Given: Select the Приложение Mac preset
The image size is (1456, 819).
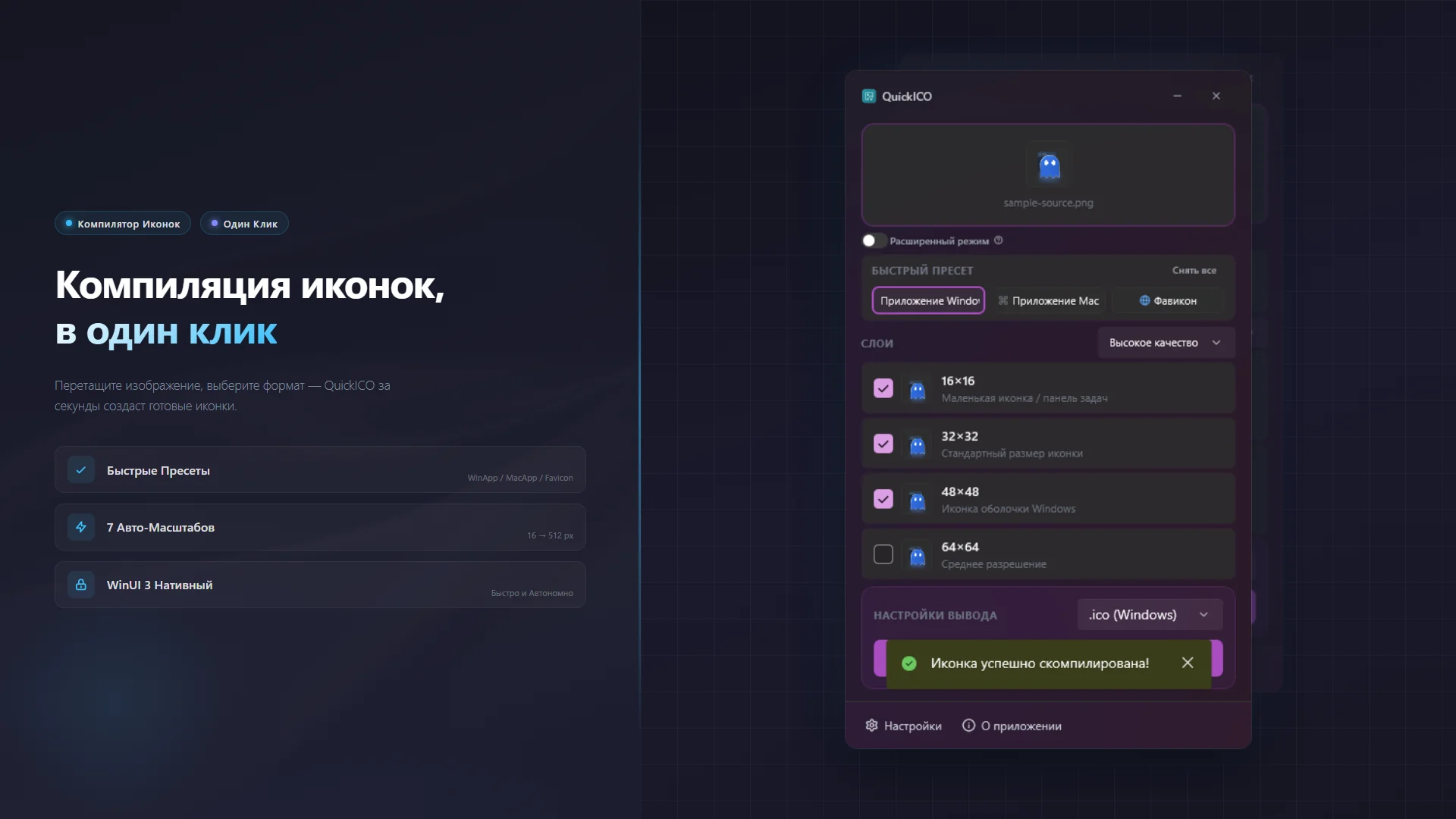Looking at the screenshot, I should [x=1049, y=300].
